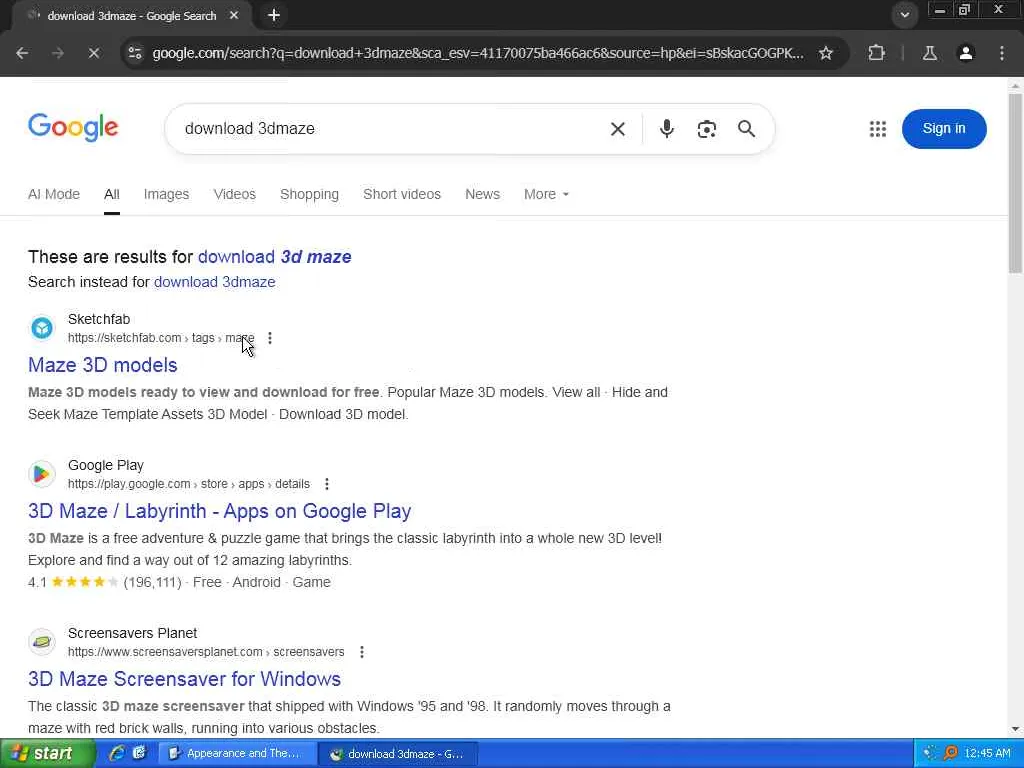Switch to AI Mode tab
Screen dimensions: 1024x768
[54, 194]
